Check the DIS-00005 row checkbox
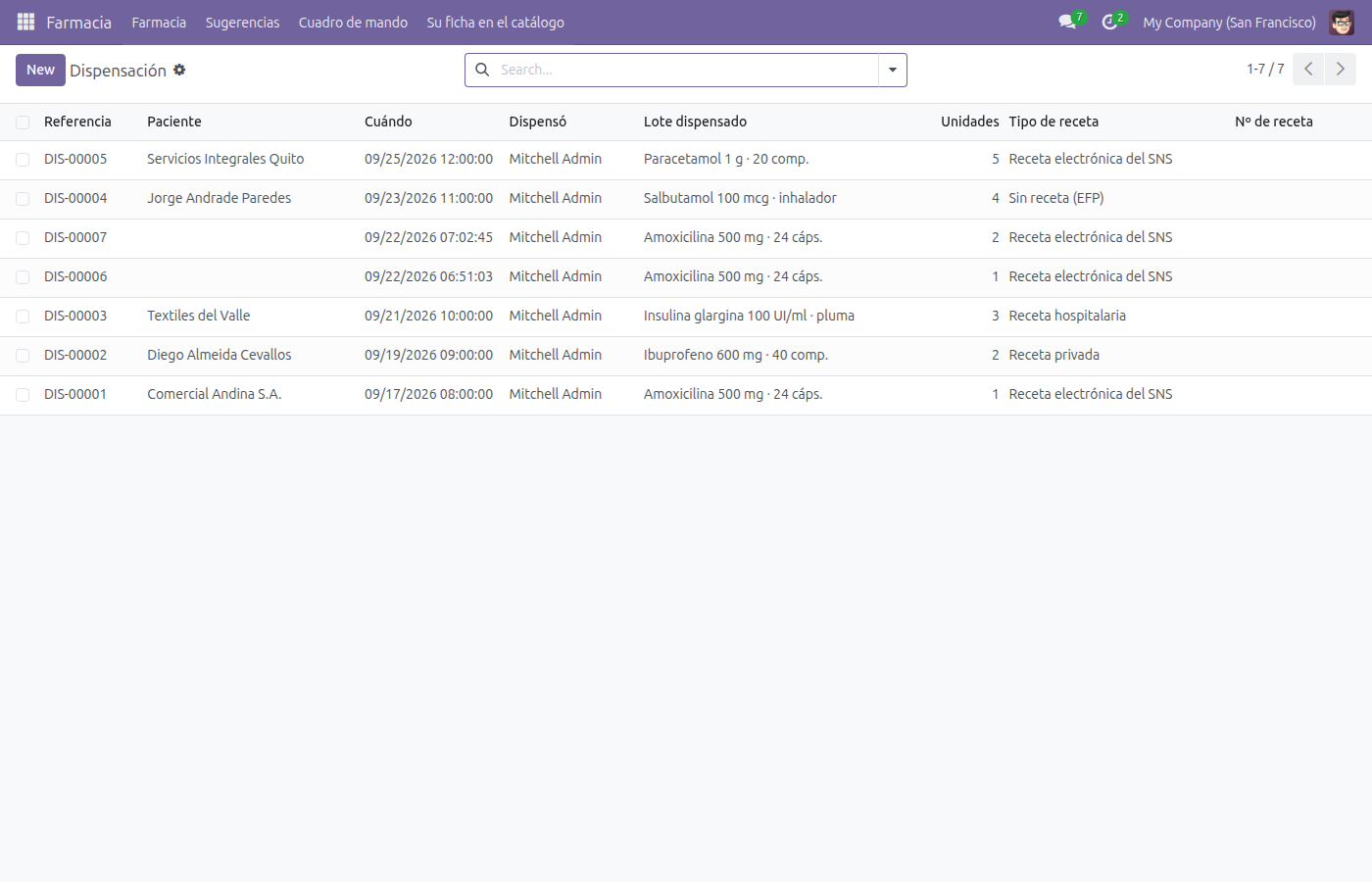The height and width of the screenshot is (882, 1372). (23, 159)
